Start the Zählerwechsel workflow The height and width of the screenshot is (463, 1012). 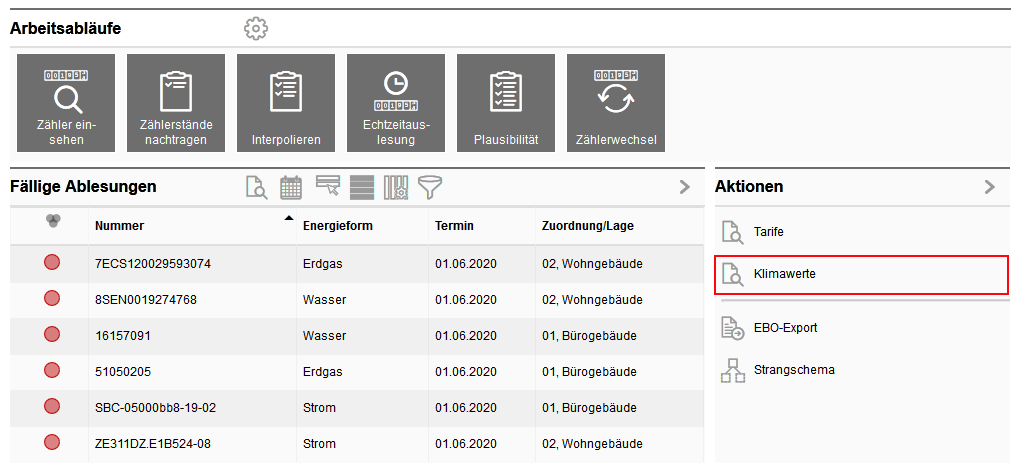pyautogui.click(x=616, y=103)
